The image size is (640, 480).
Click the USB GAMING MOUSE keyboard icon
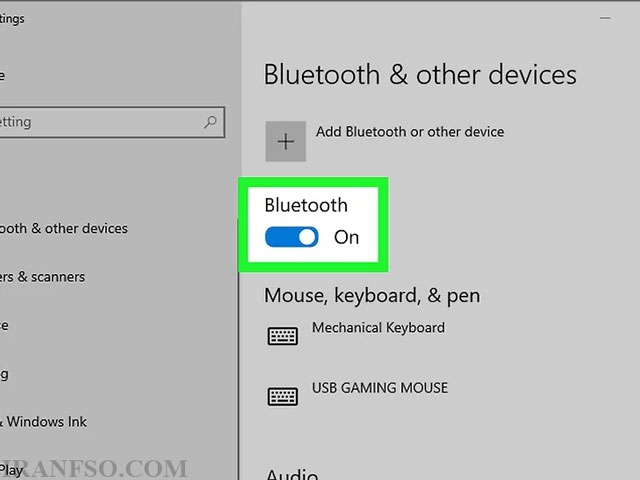tap(282, 396)
